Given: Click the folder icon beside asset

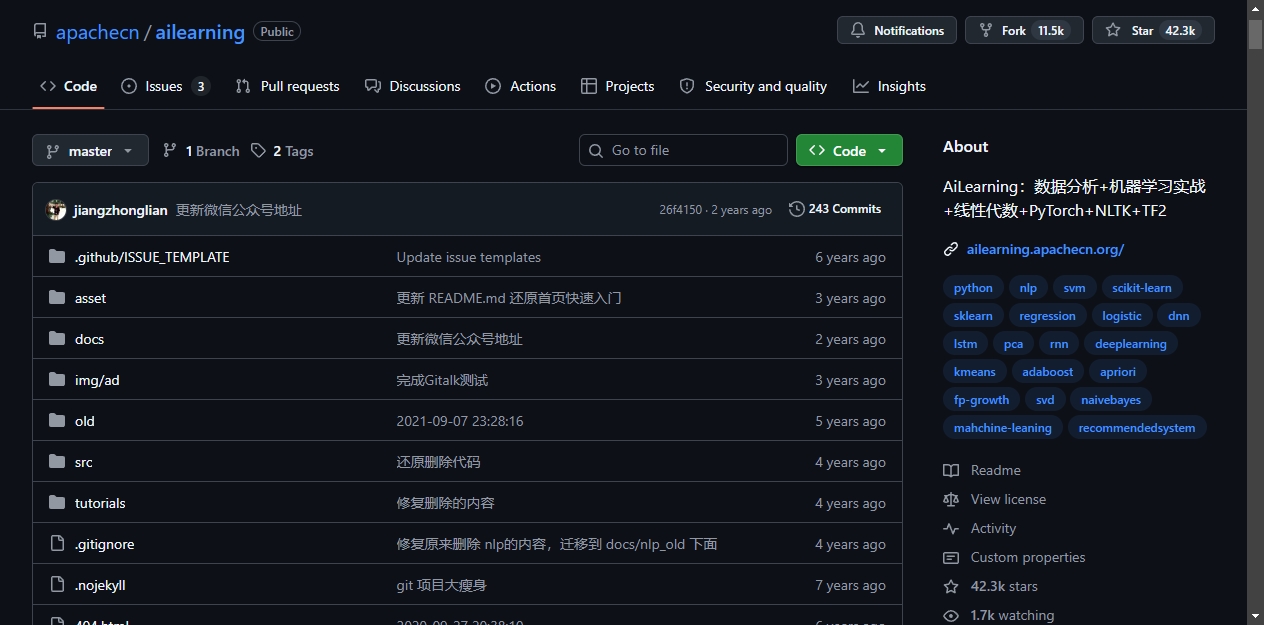Looking at the screenshot, I should [x=57, y=298].
